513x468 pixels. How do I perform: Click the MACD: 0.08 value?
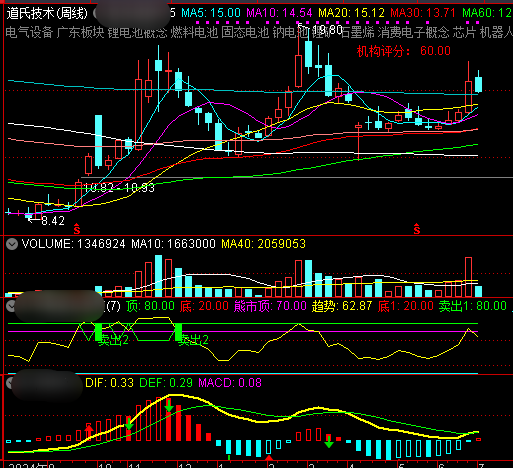pos(230,383)
